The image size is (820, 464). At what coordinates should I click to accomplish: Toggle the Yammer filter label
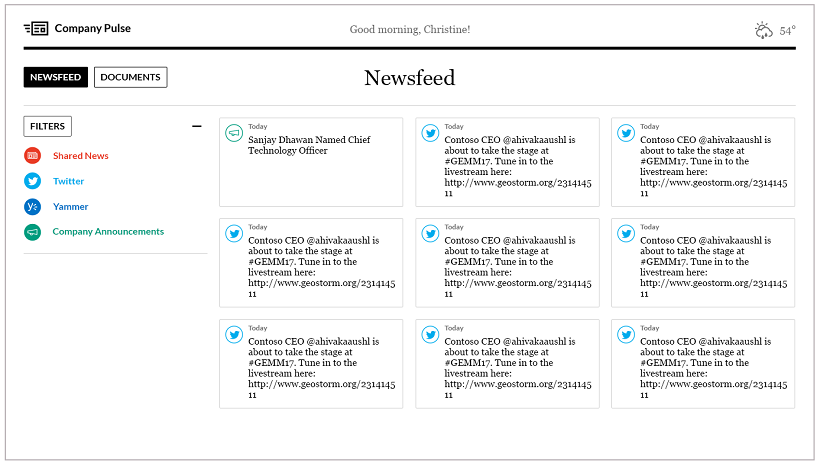coord(70,207)
